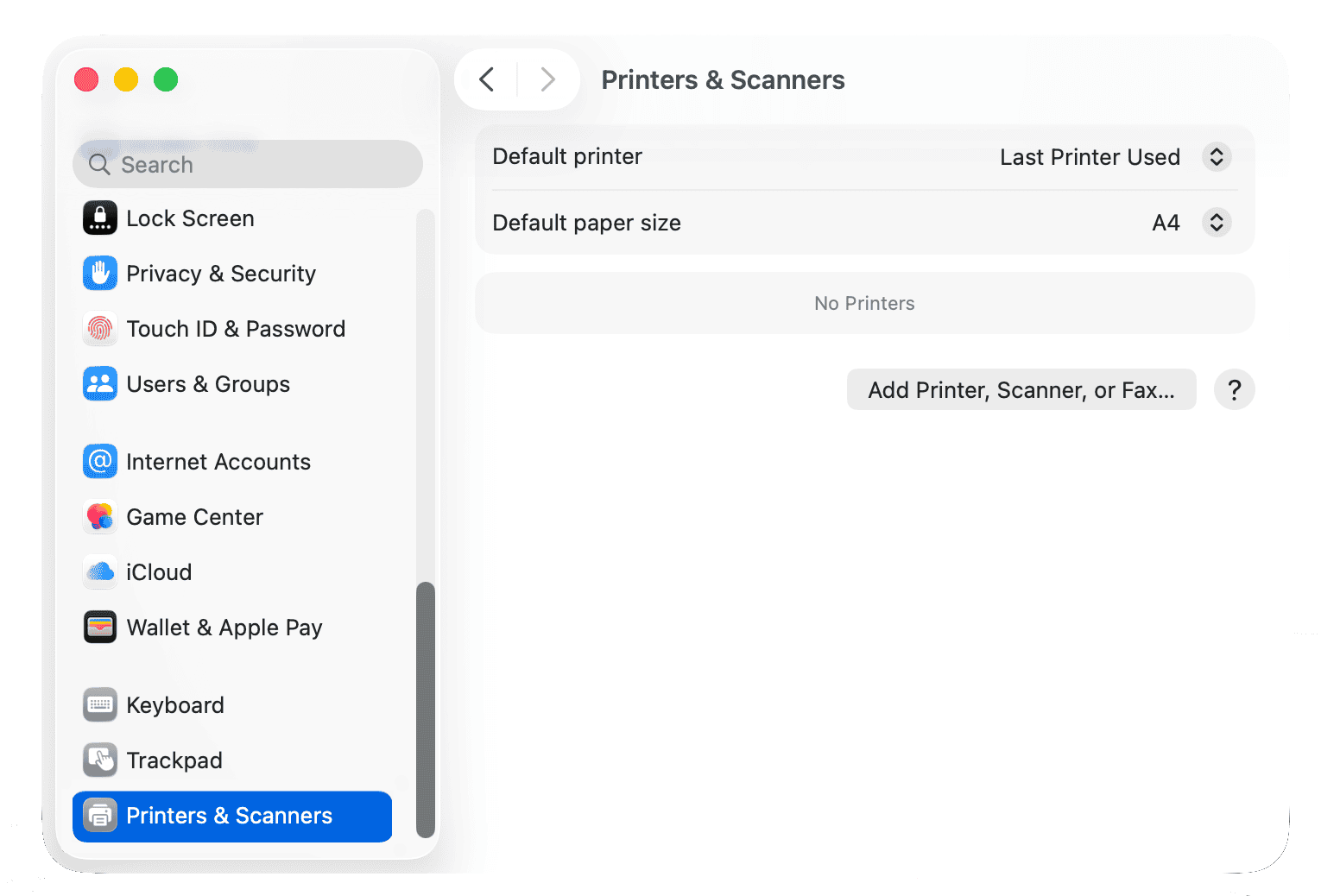Screen dimensions: 1340x896
Task: Select the iCloud icon
Action: click(x=99, y=571)
